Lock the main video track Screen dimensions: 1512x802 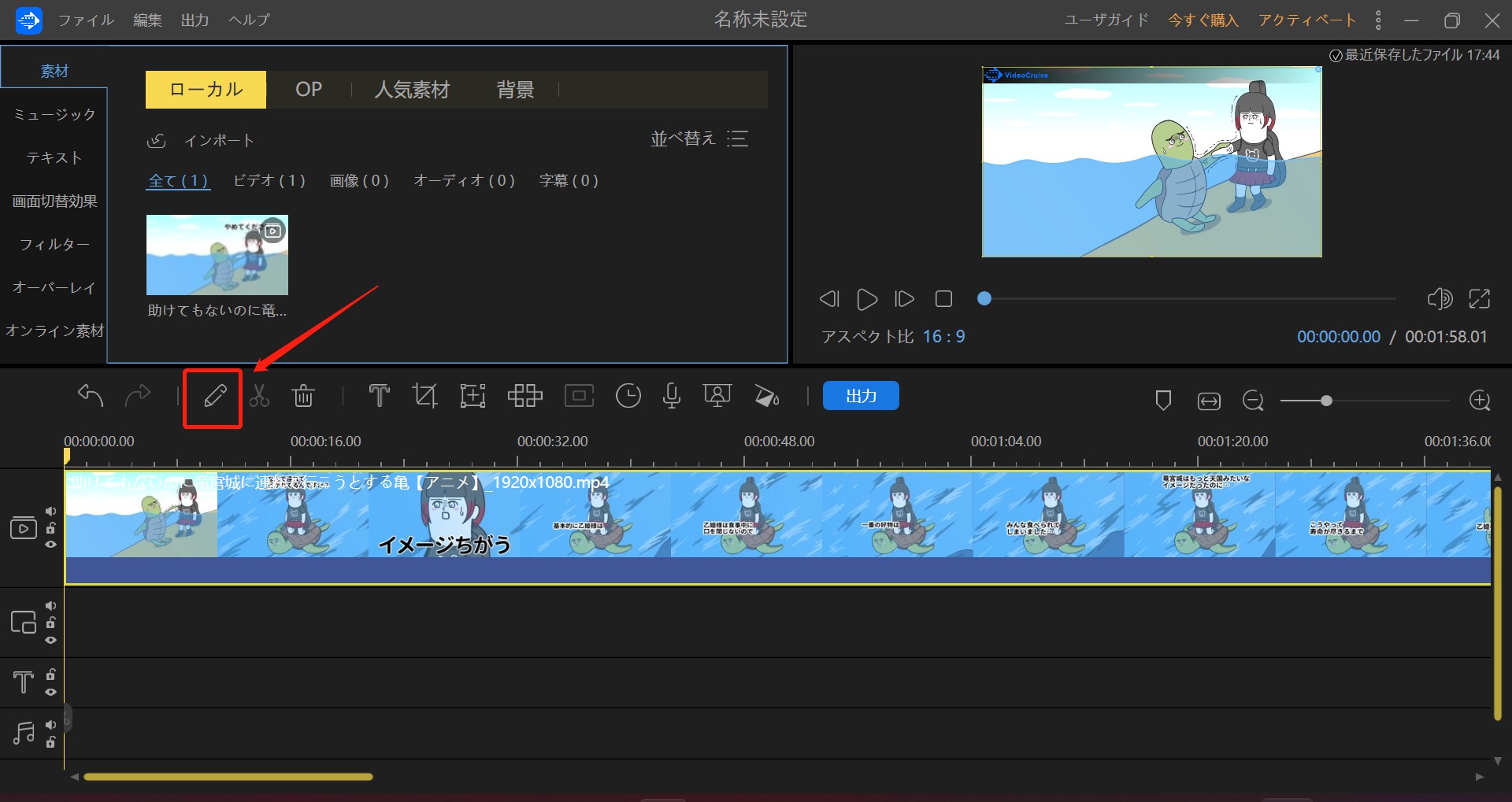(x=50, y=528)
